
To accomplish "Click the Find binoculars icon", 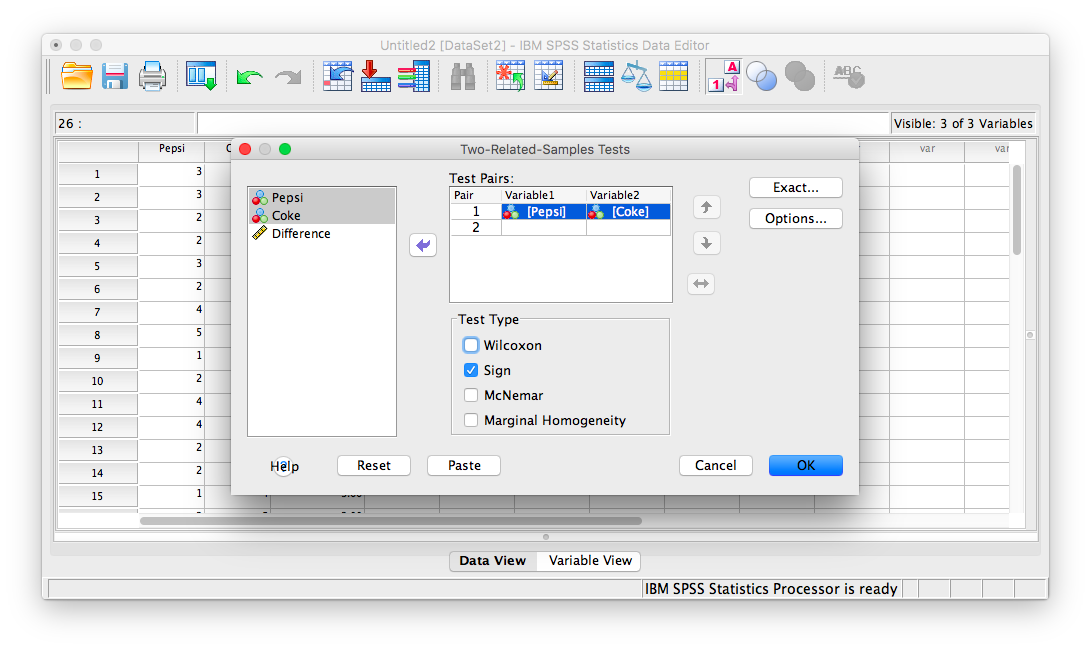I will point(462,76).
